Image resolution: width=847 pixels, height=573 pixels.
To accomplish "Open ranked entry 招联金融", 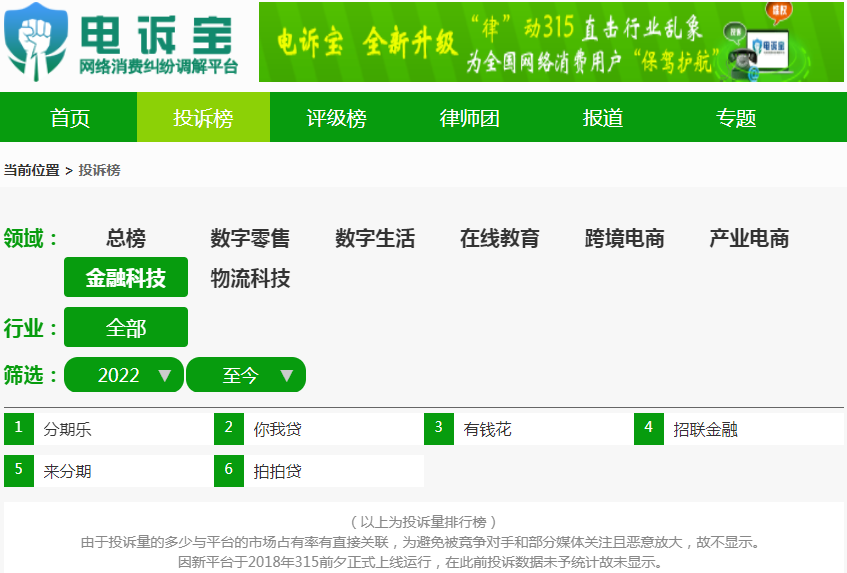I will pyautogui.click(x=705, y=429).
